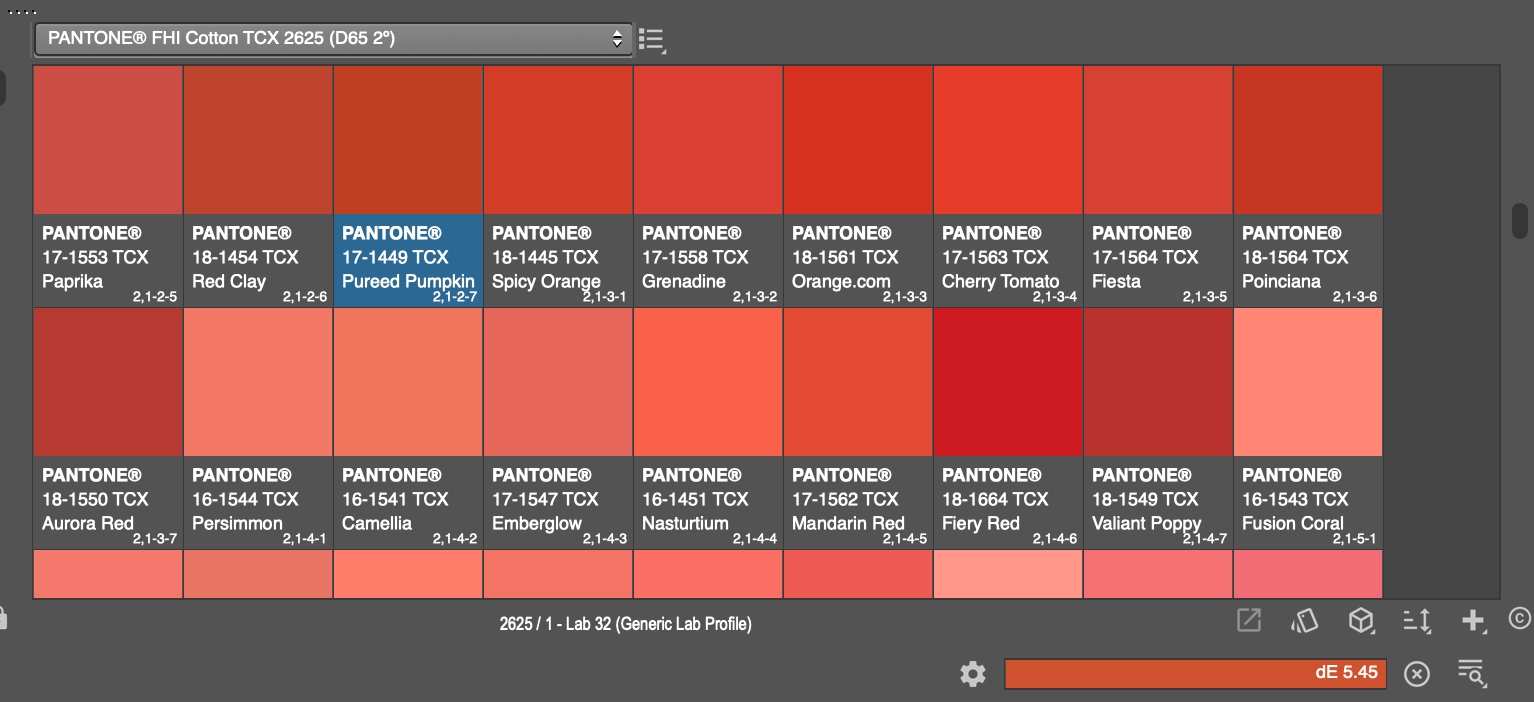Open the list view options icon
The image size is (1534, 702).
coord(652,40)
